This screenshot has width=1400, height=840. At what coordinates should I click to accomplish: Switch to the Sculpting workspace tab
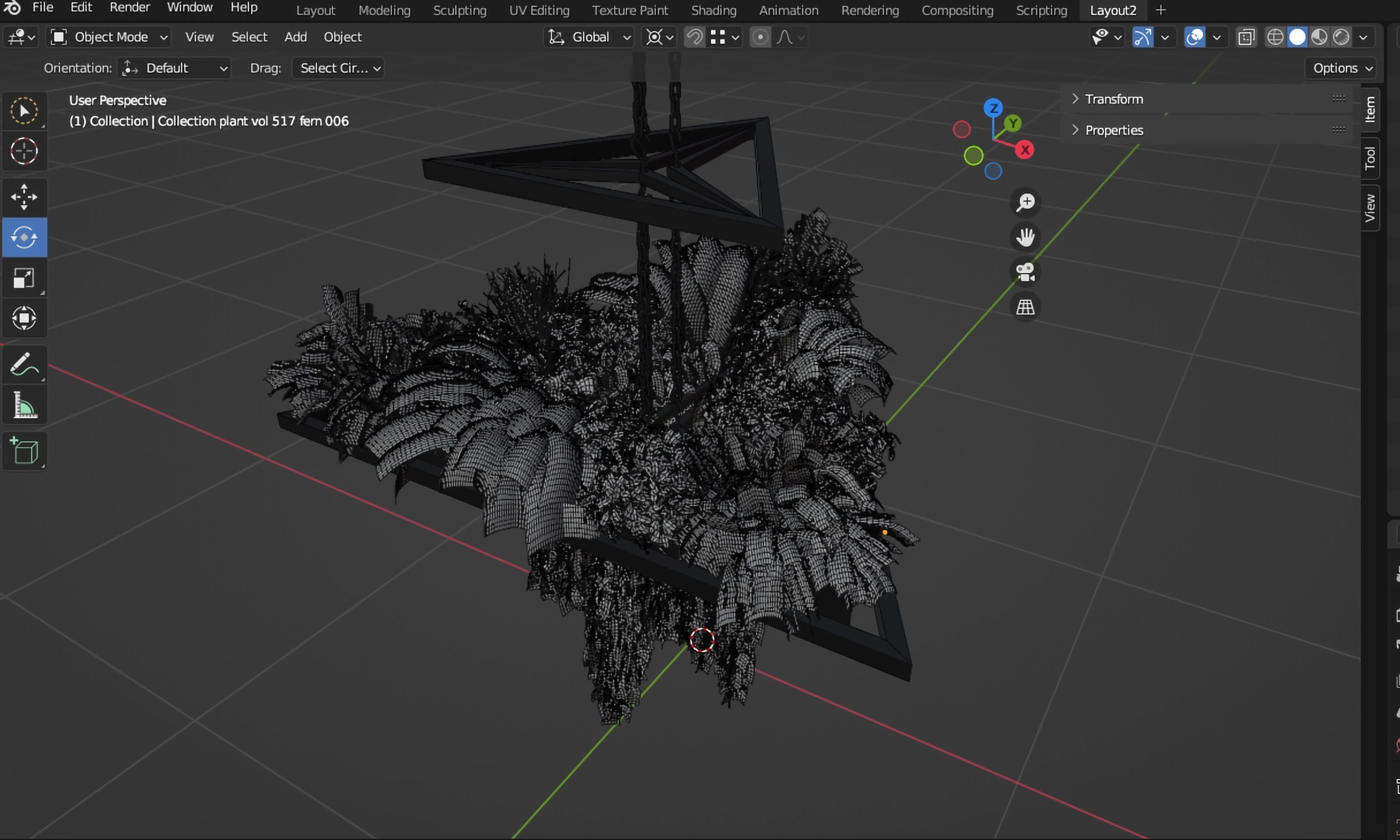[x=459, y=10]
